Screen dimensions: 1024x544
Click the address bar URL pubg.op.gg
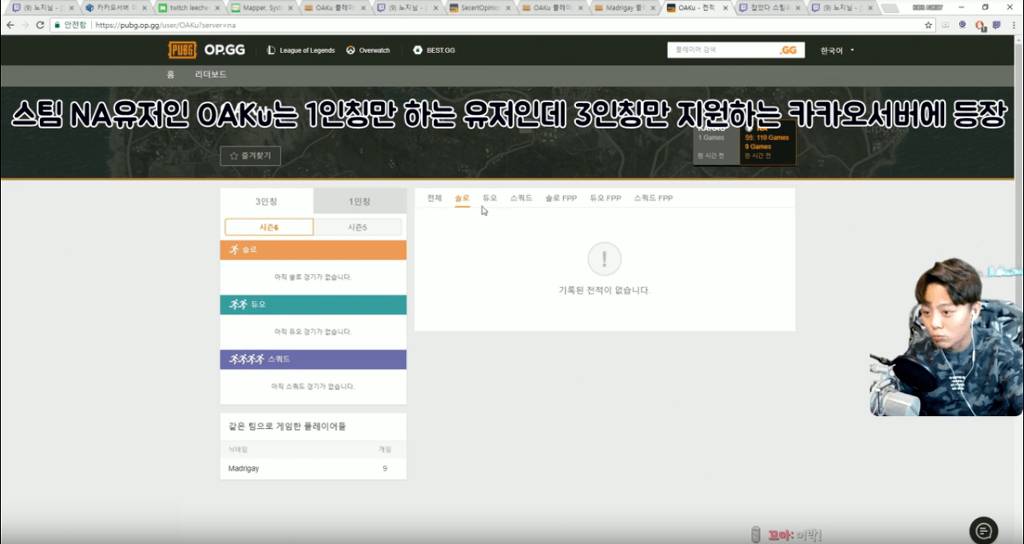coord(165,25)
